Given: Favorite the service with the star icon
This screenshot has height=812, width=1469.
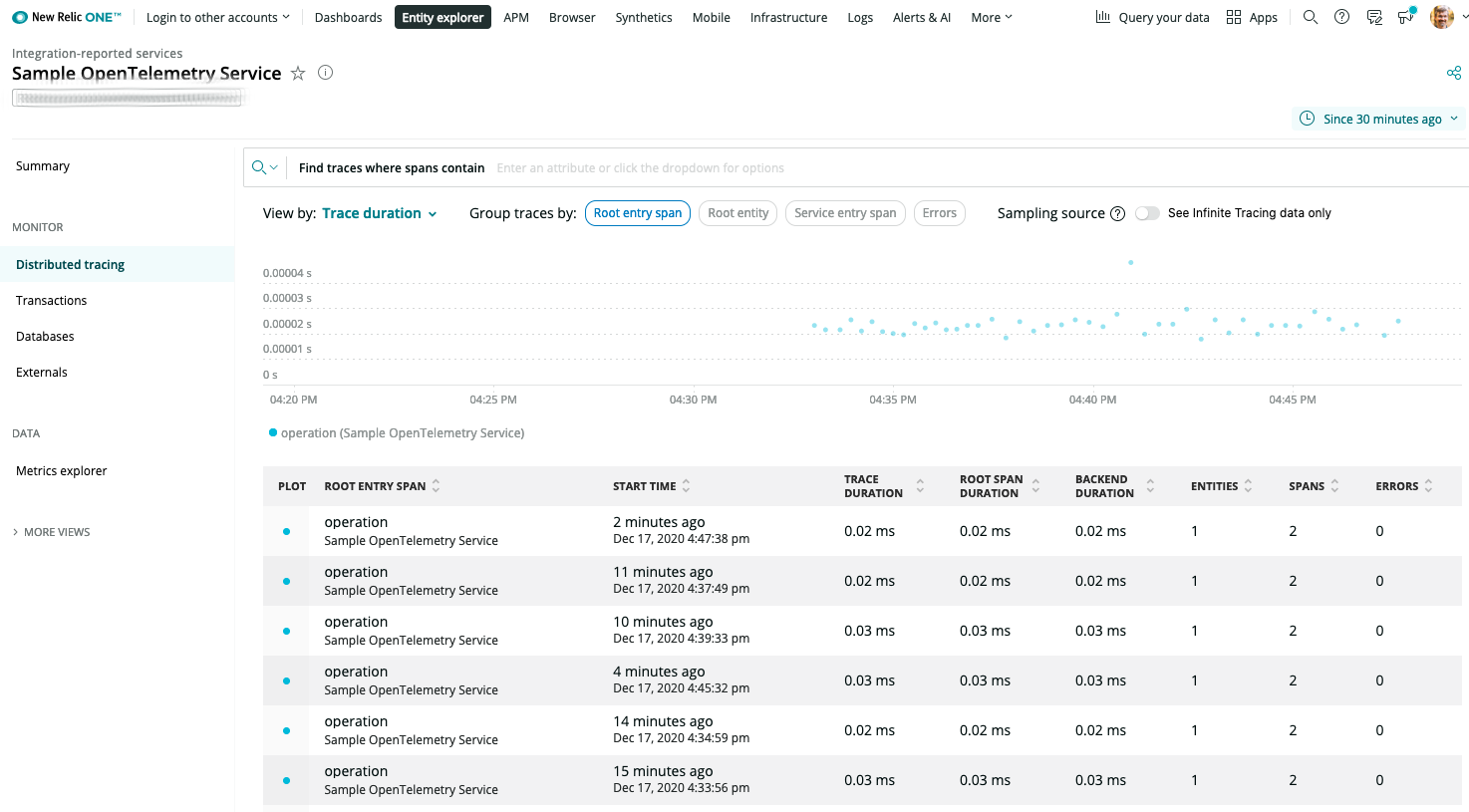Looking at the screenshot, I should coord(298,73).
